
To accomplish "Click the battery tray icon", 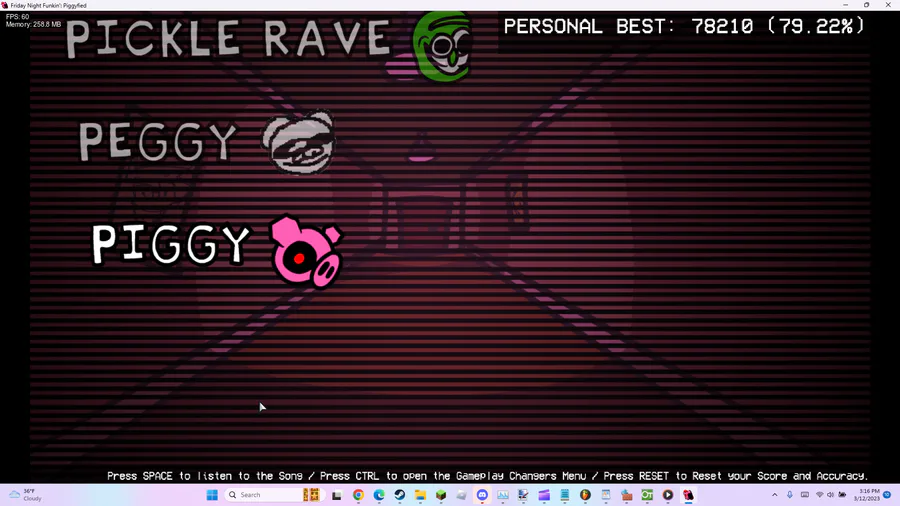I will (x=843, y=495).
